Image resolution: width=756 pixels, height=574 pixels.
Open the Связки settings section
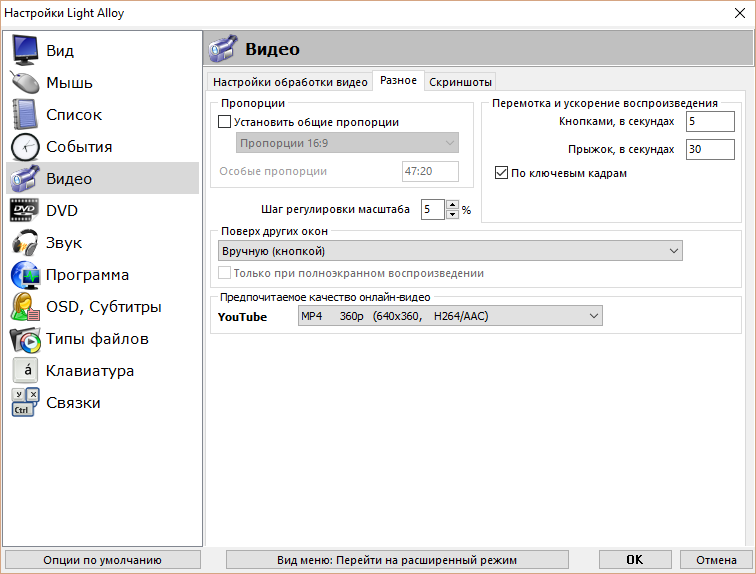[102, 402]
